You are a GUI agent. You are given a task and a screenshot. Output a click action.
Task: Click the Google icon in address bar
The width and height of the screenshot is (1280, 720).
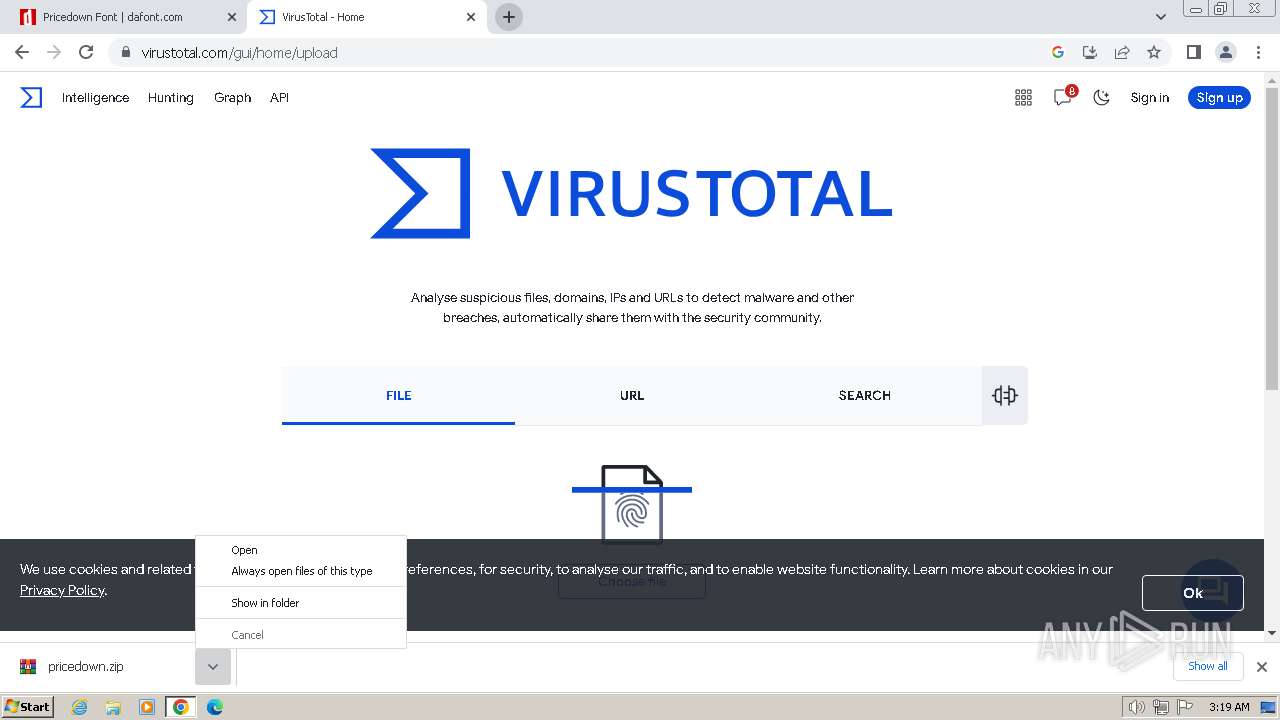[x=1058, y=52]
